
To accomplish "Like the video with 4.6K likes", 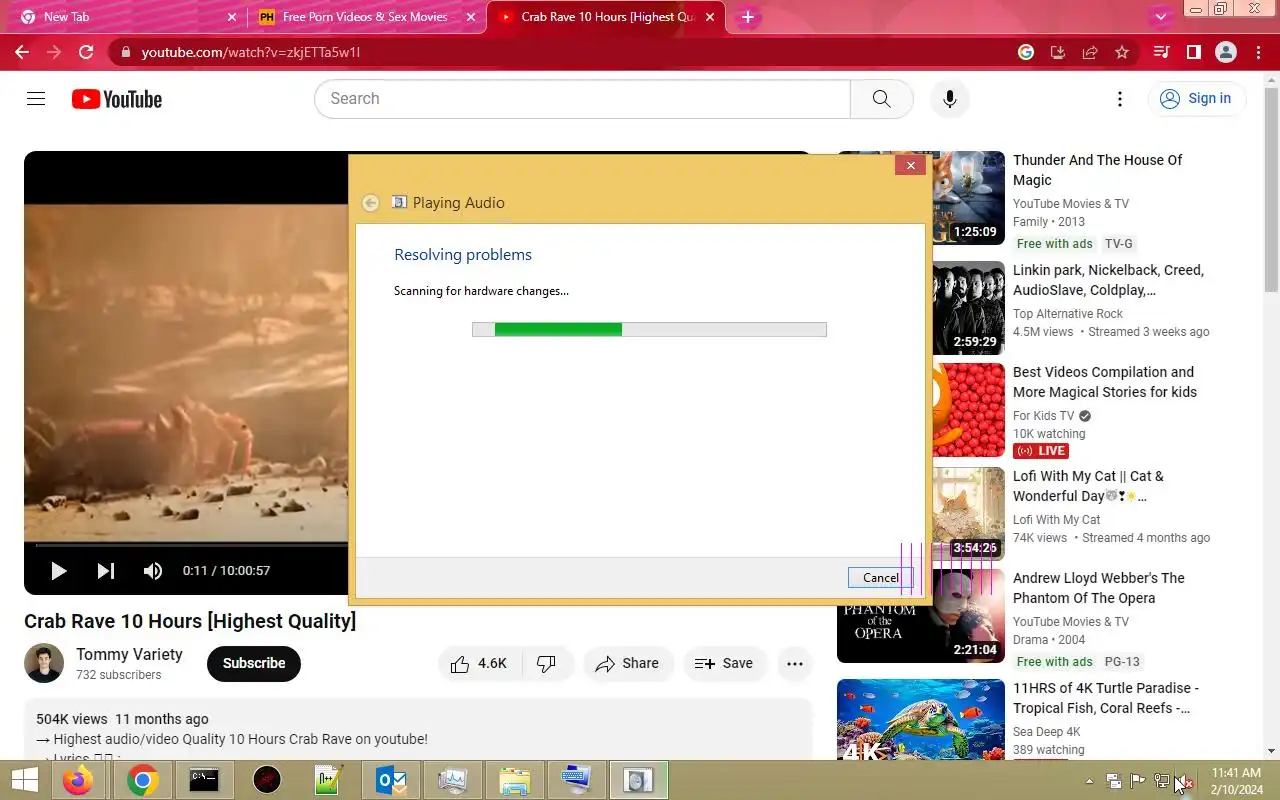I will coord(479,663).
